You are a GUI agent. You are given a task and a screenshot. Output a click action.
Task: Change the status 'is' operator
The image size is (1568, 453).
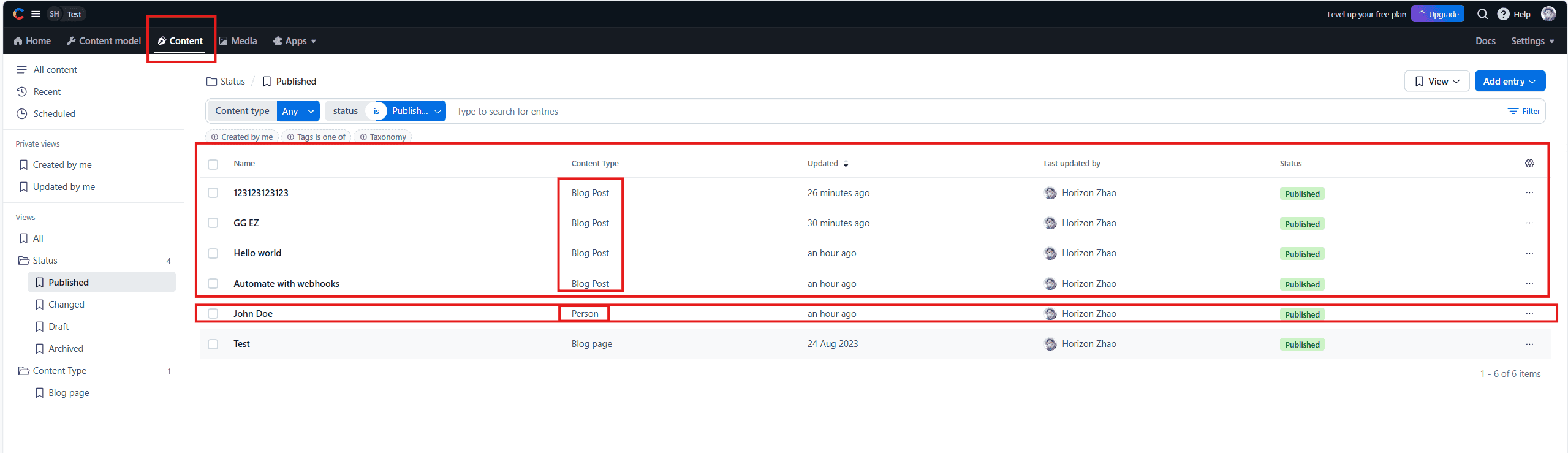click(376, 111)
